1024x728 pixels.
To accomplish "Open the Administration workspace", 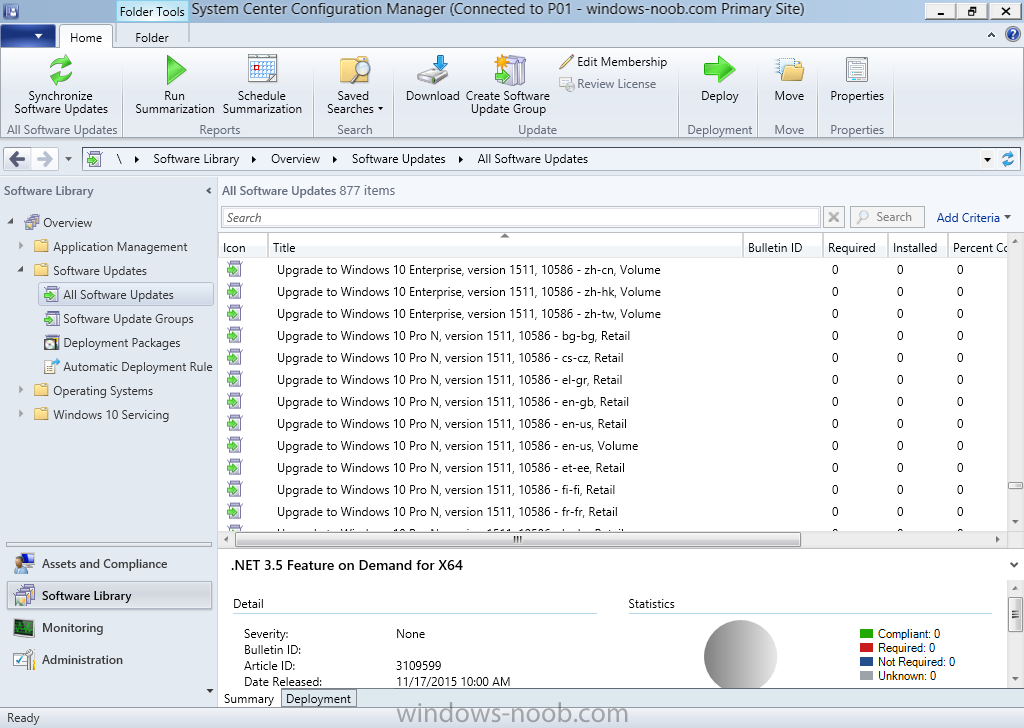I will (x=109, y=659).
